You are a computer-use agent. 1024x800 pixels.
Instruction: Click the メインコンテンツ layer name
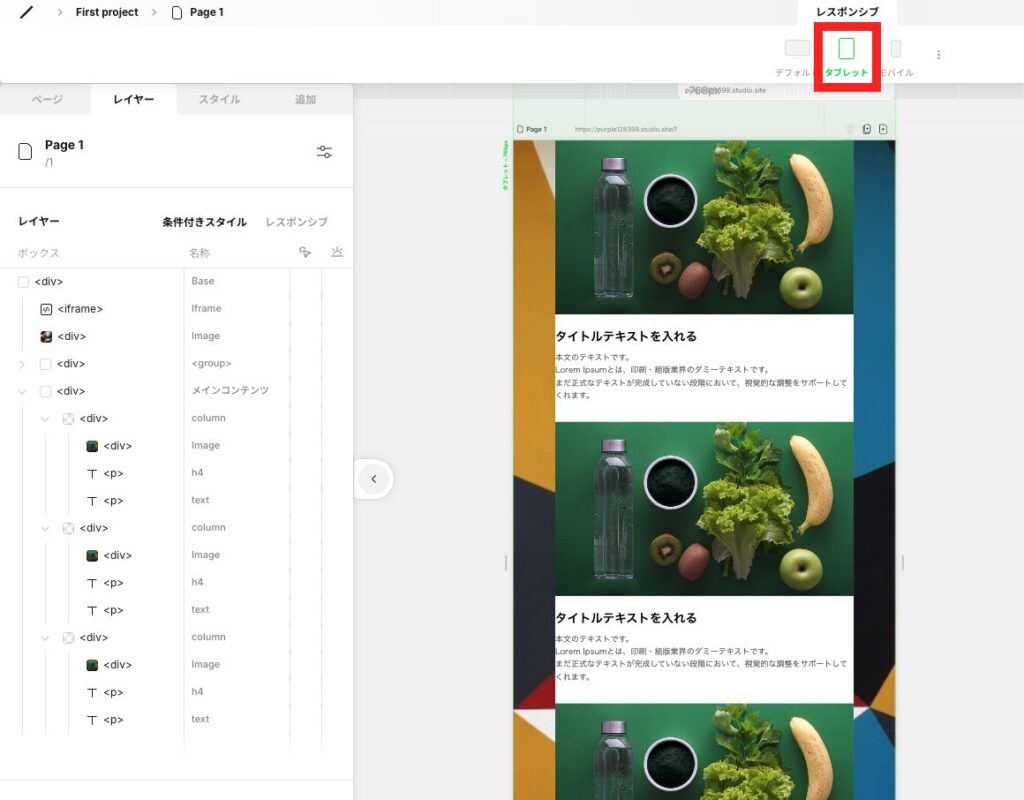click(x=230, y=391)
